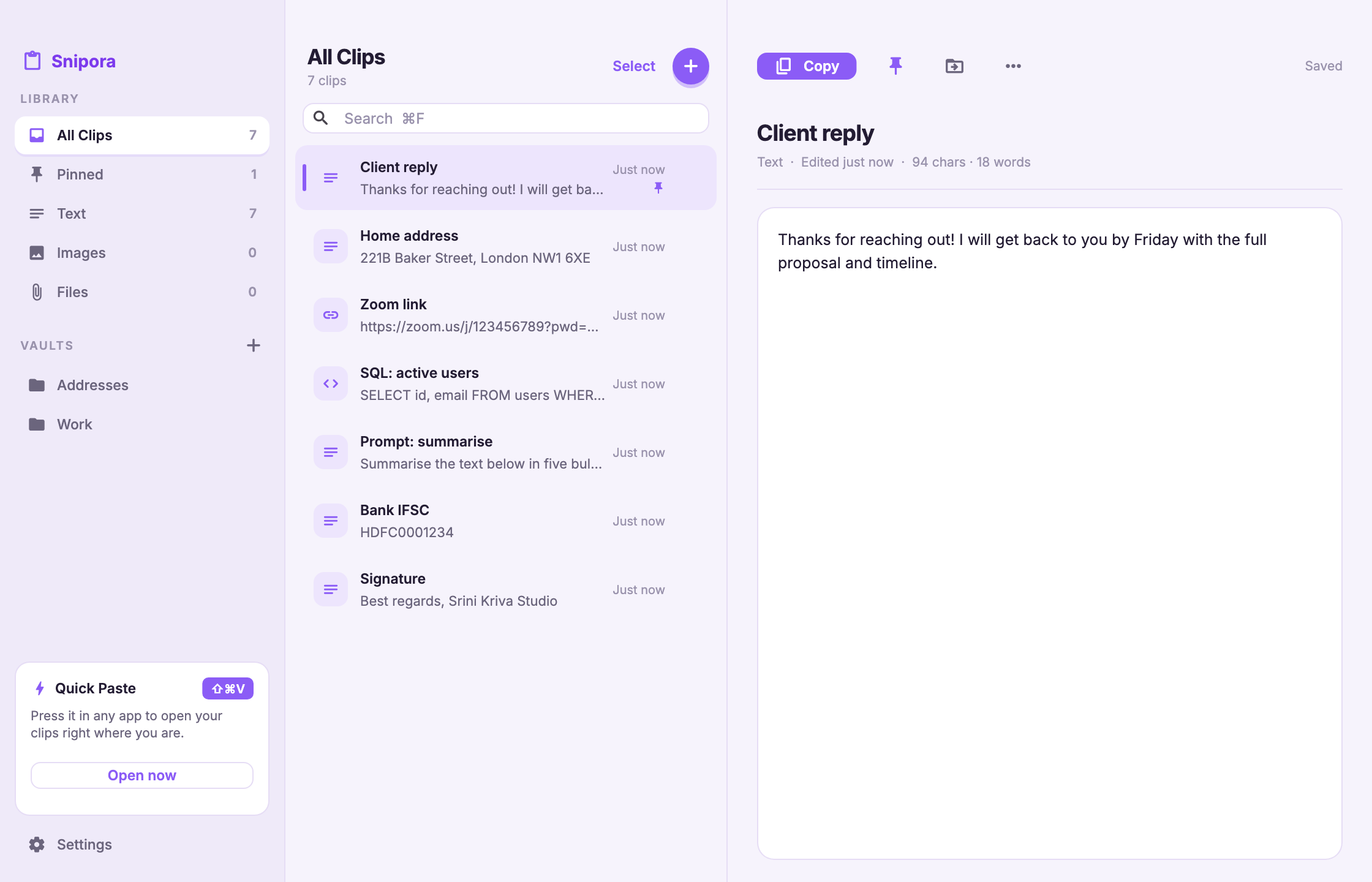Copy the Client reply clip content
Image resolution: width=1372 pixels, height=882 pixels.
(x=807, y=66)
